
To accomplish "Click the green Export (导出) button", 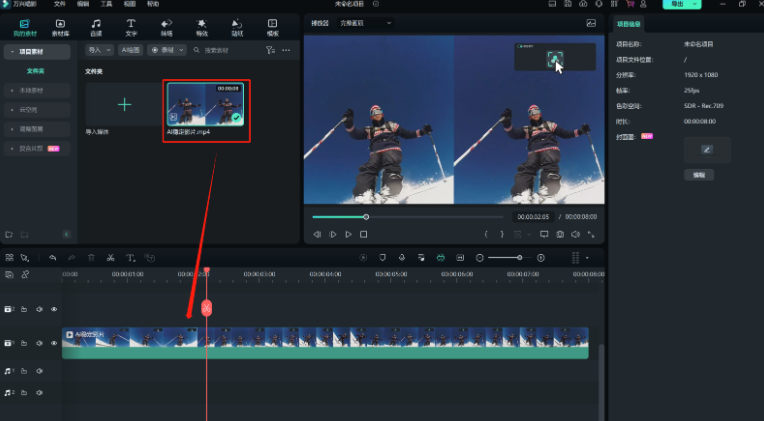I will pos(679,5).
